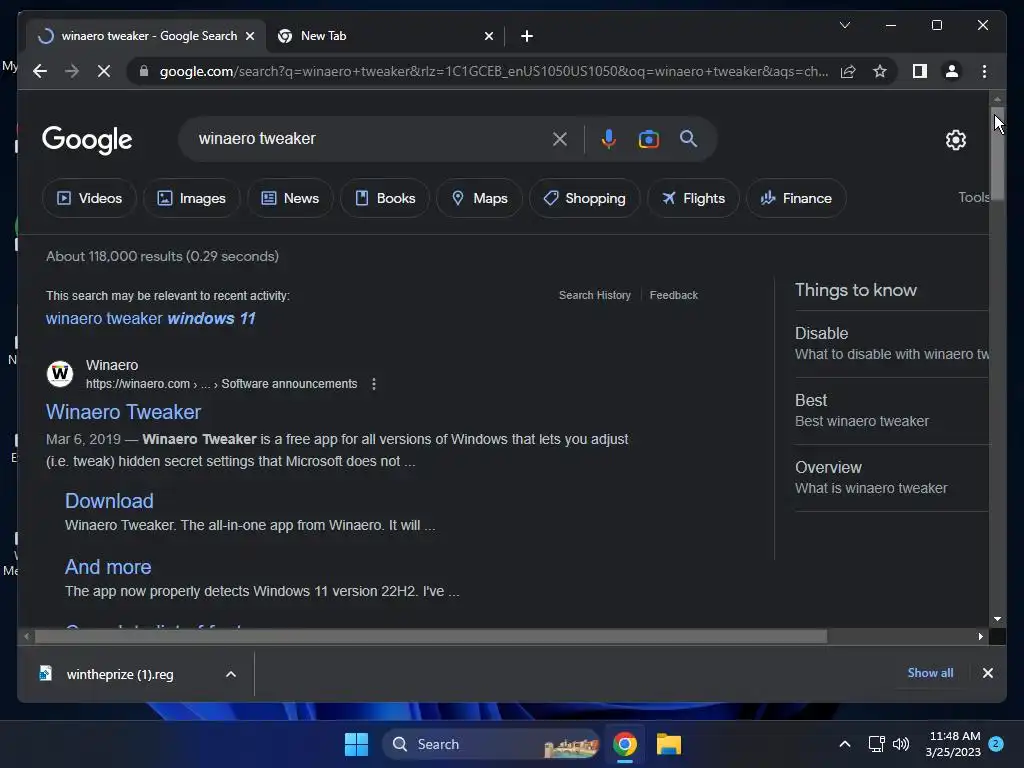The image size is (1024, 768).
Task: Open the Windows Start menu
Action: [357, 744]
